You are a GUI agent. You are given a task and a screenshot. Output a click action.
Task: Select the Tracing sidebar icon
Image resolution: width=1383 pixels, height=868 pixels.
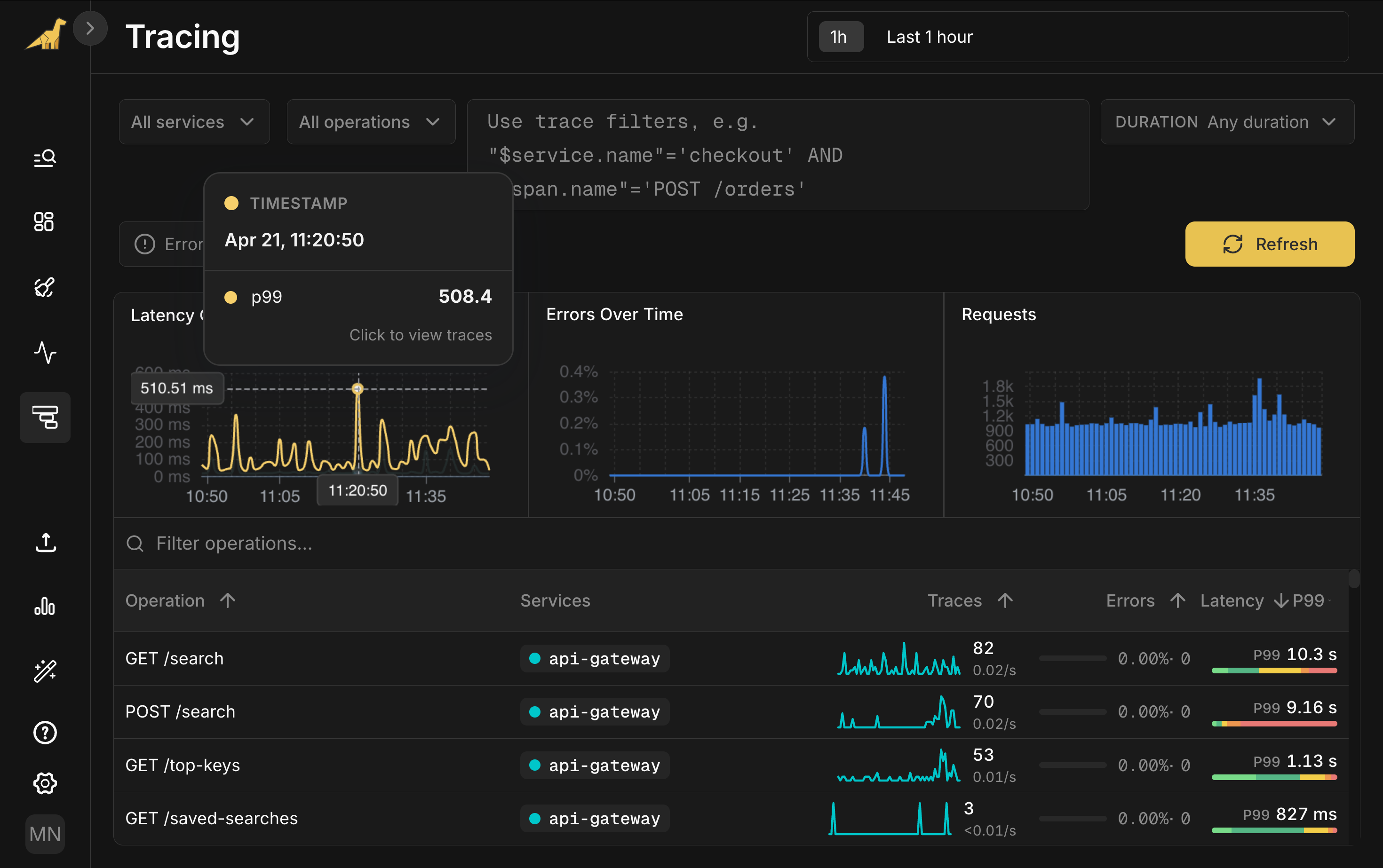pos(45,418)
